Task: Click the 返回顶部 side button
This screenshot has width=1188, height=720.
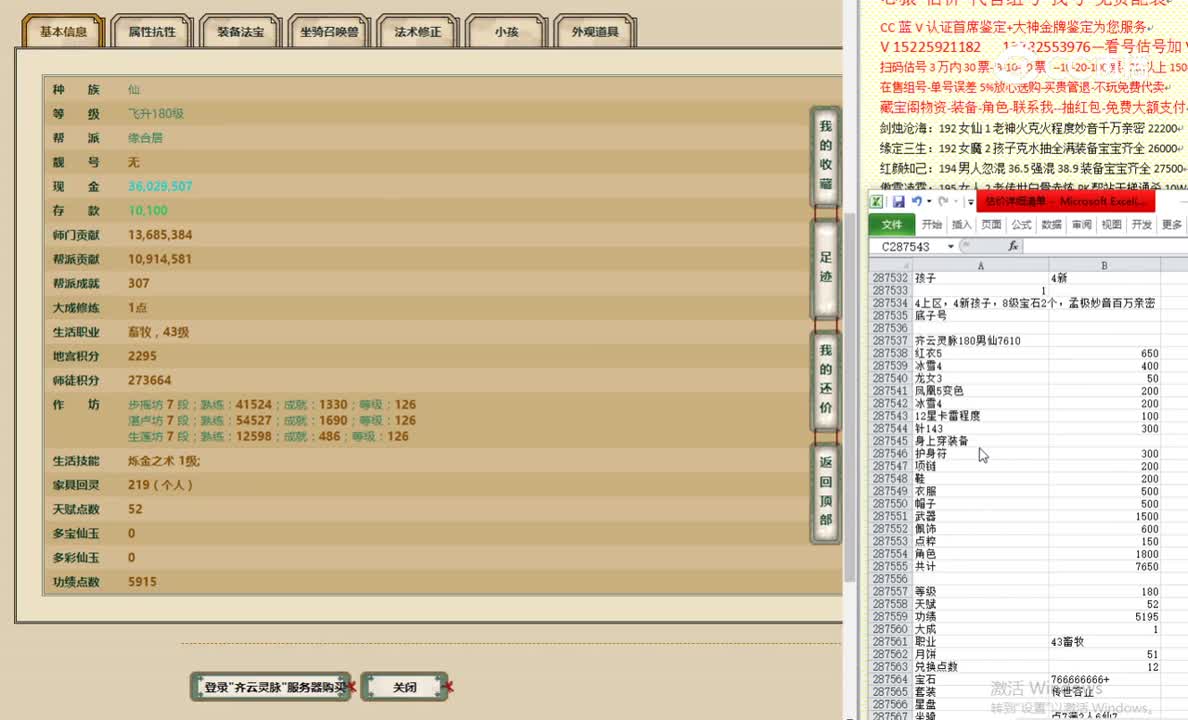Action: 825,491
